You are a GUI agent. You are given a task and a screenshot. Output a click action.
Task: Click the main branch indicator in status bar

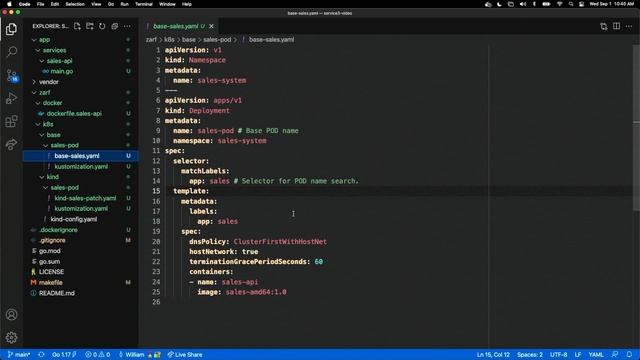coord(19,354)
